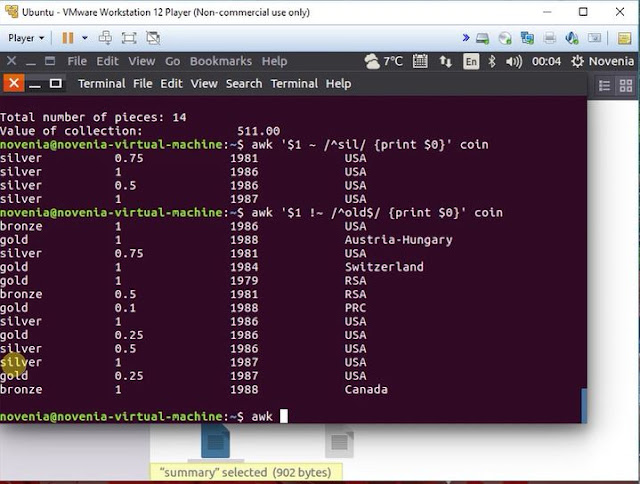This screenshot has width=640, height=484.
Task: Open the second Terminal menu before Help
Action: tap(294, 84)
